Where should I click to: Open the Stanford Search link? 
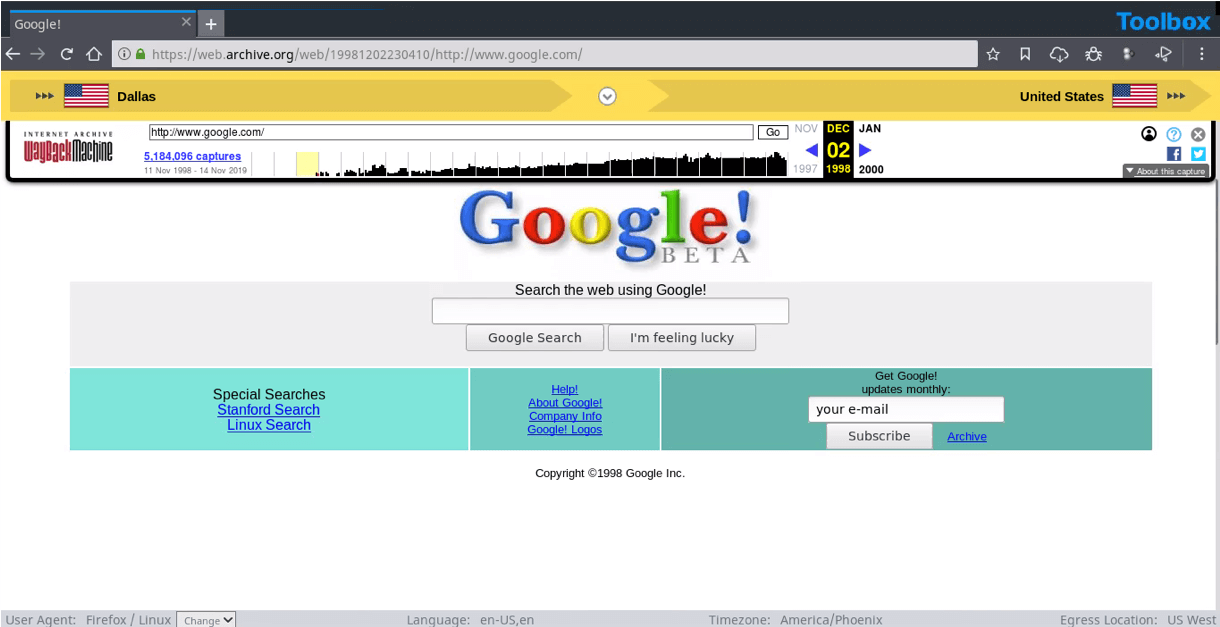click(x=269, y=410)
